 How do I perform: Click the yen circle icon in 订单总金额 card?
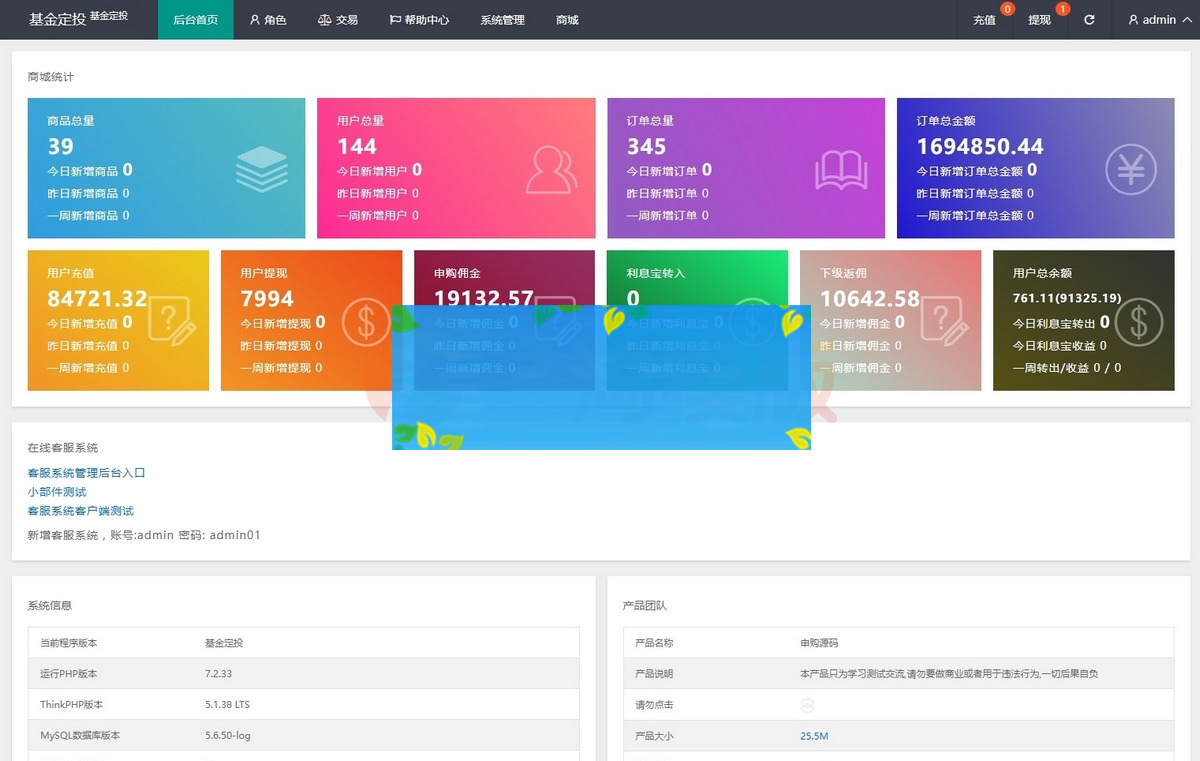pos(1131,169)
